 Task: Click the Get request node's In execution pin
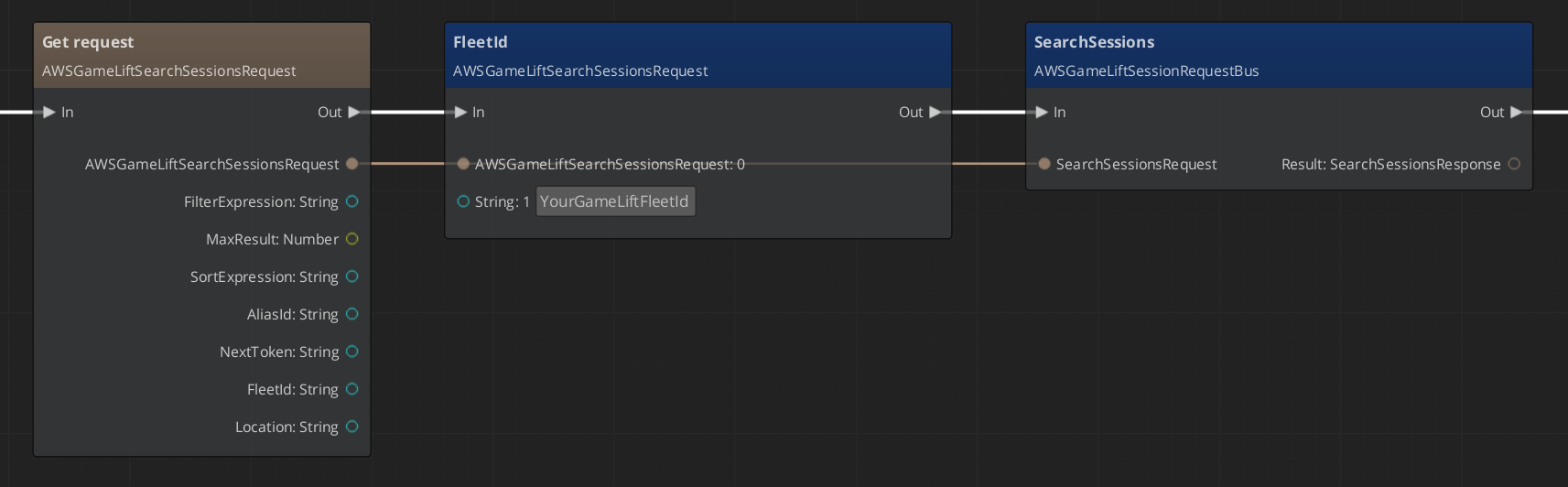point(49,113)
